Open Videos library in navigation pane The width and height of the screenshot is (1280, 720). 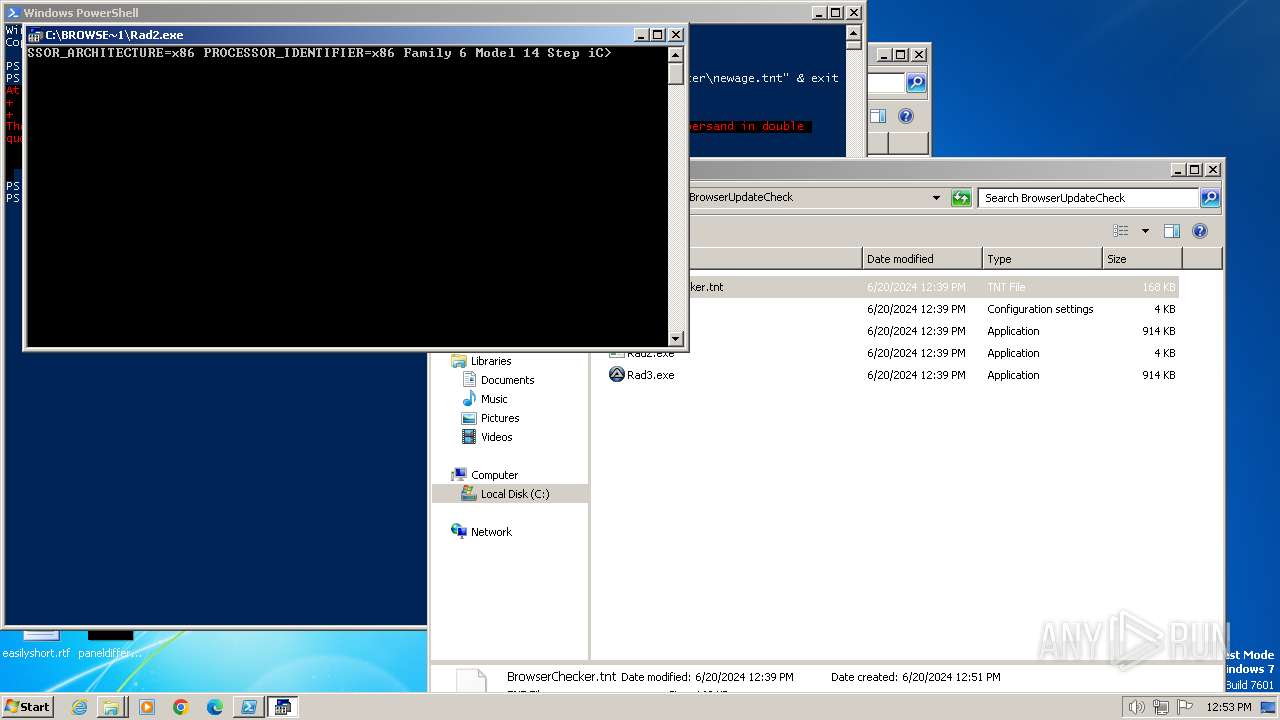[x=496, y=437]
